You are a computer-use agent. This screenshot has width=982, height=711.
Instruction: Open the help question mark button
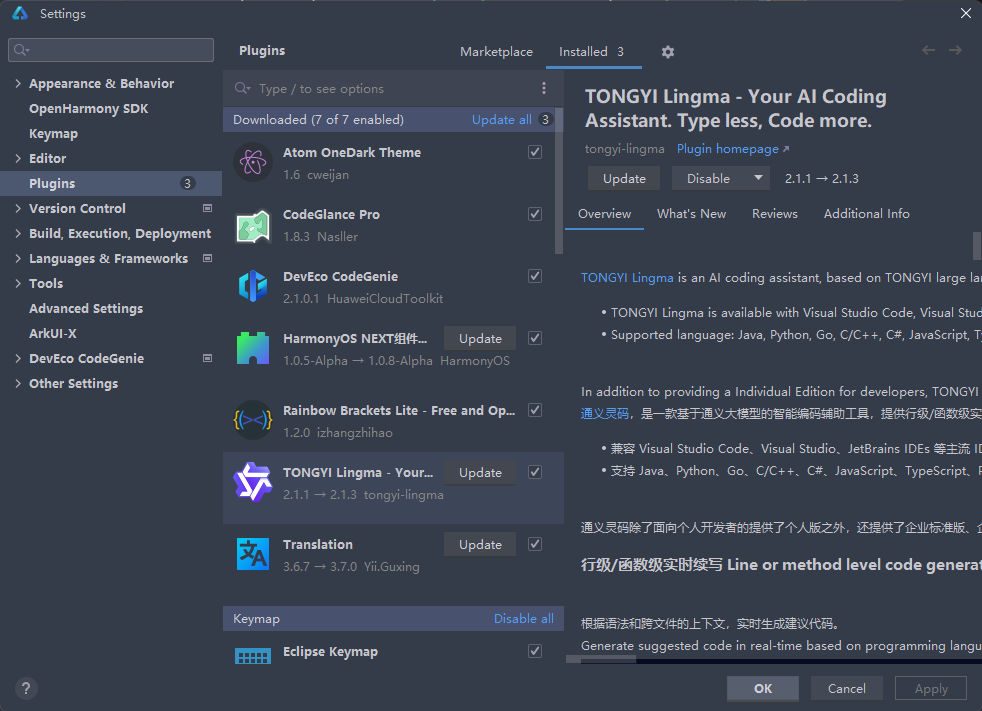point(26,688)
